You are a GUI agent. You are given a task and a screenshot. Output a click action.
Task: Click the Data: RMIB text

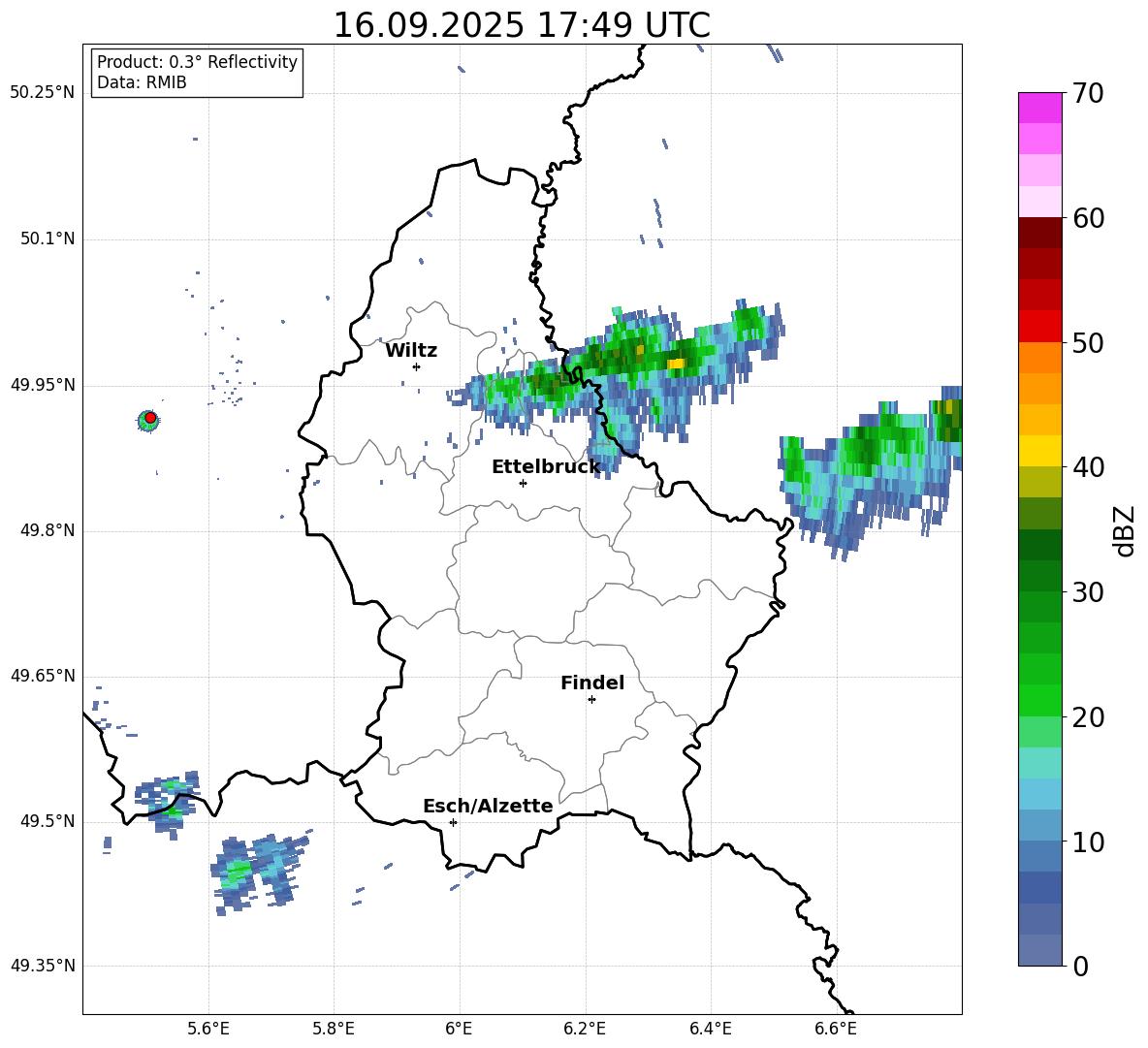pyautogui.click(x=142, y=82)
